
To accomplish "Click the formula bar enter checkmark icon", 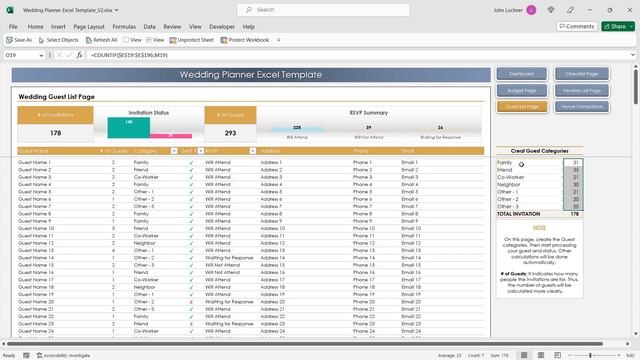I will click(x=69, y=55).
